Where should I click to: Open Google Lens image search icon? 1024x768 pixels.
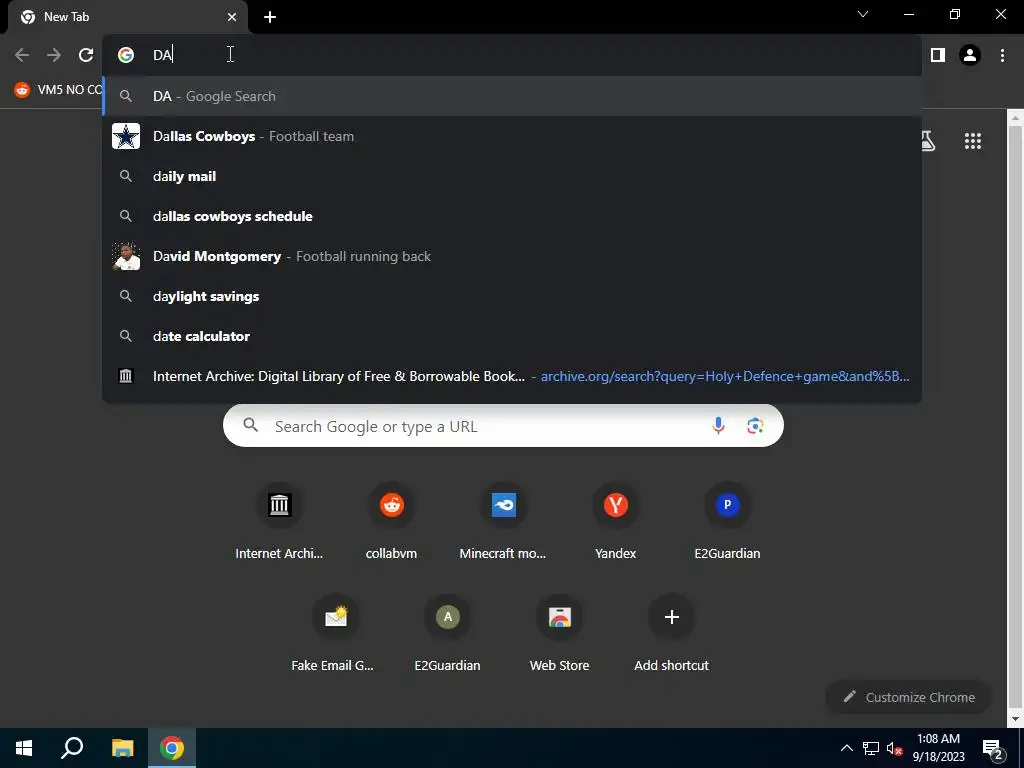(755, 426)
